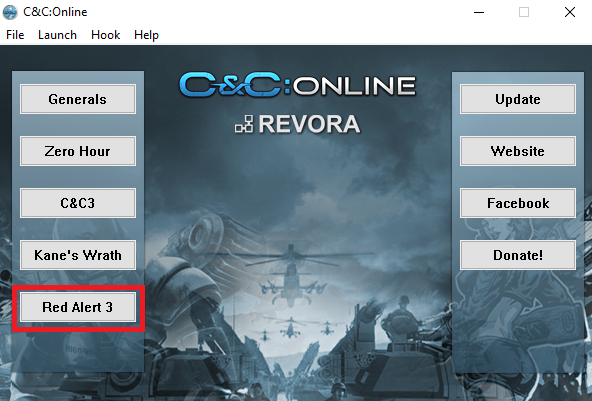
Task: Open the Launch menu
Action: [57, 35]
